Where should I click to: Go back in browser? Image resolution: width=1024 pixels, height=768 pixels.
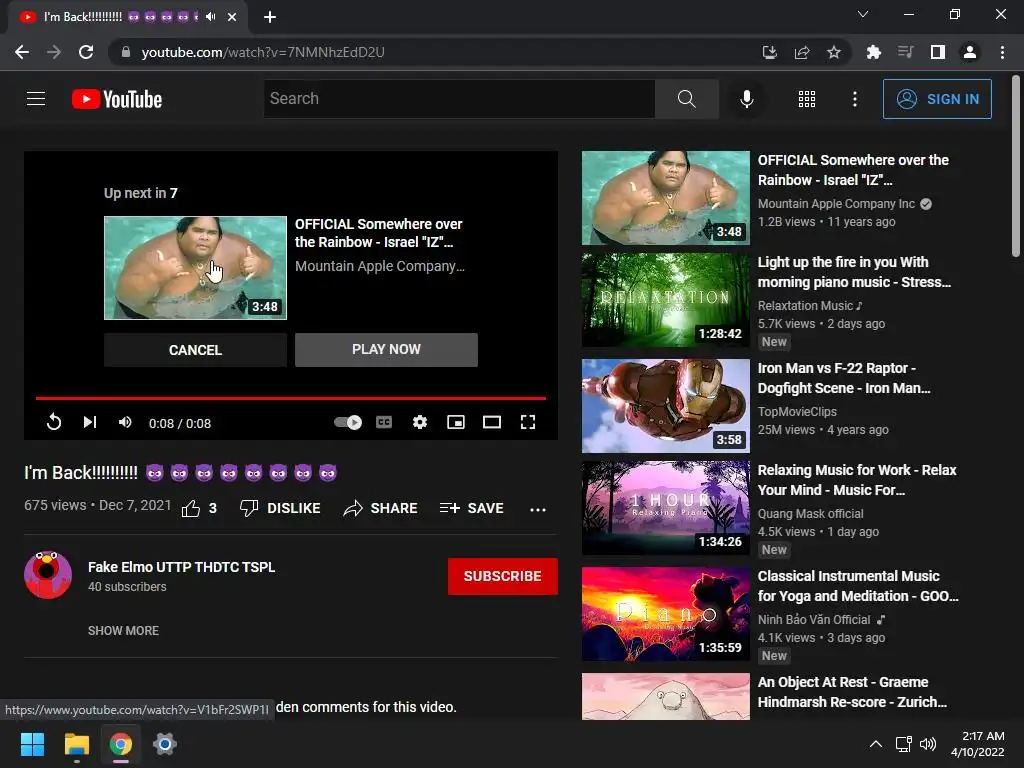(x=22, y=52)
